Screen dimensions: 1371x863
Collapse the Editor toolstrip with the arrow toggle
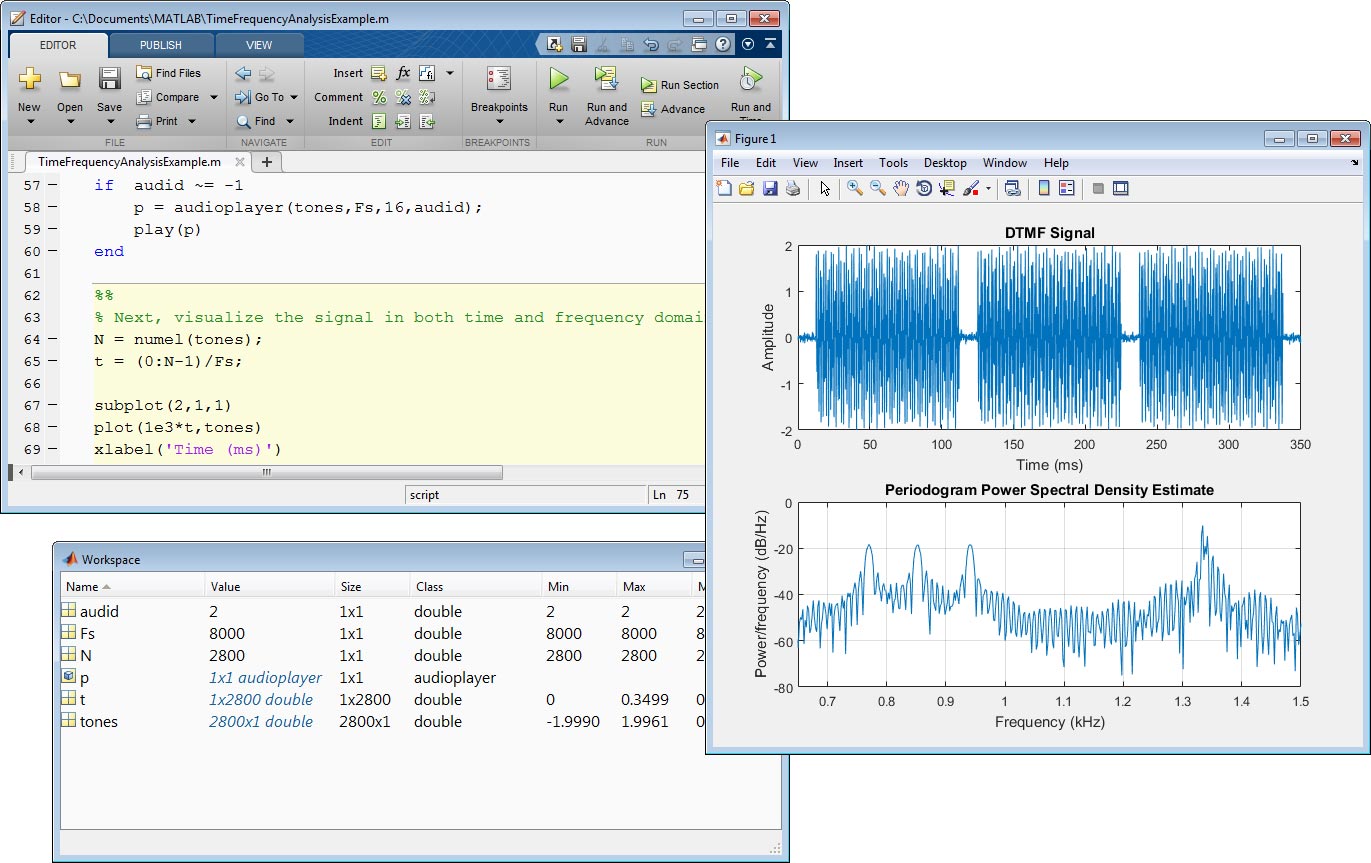coord(768,44)
